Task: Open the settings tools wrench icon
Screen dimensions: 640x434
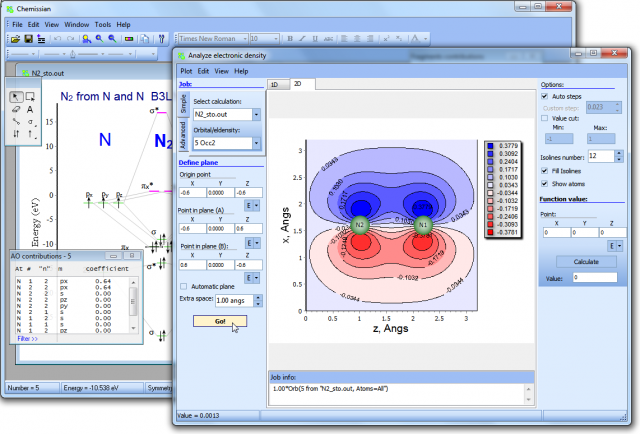Action: pos(161,39)
